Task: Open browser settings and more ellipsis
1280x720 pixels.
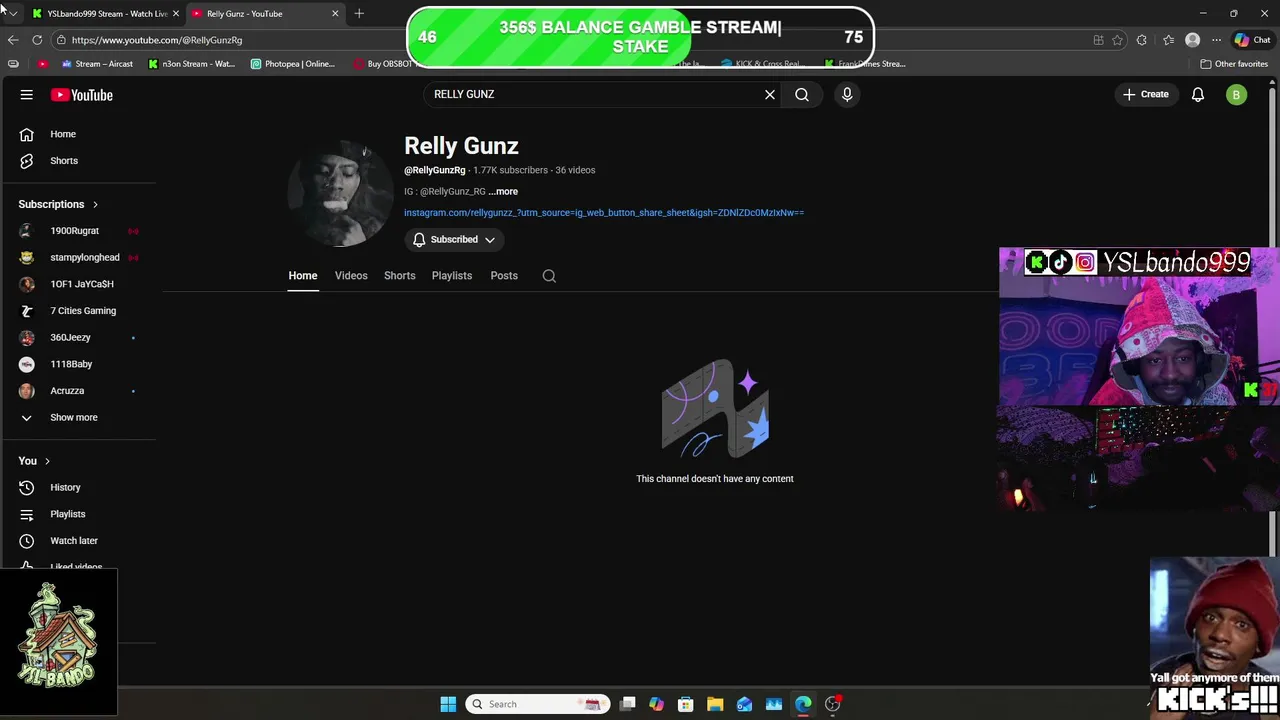Action: pos(1216,40)
